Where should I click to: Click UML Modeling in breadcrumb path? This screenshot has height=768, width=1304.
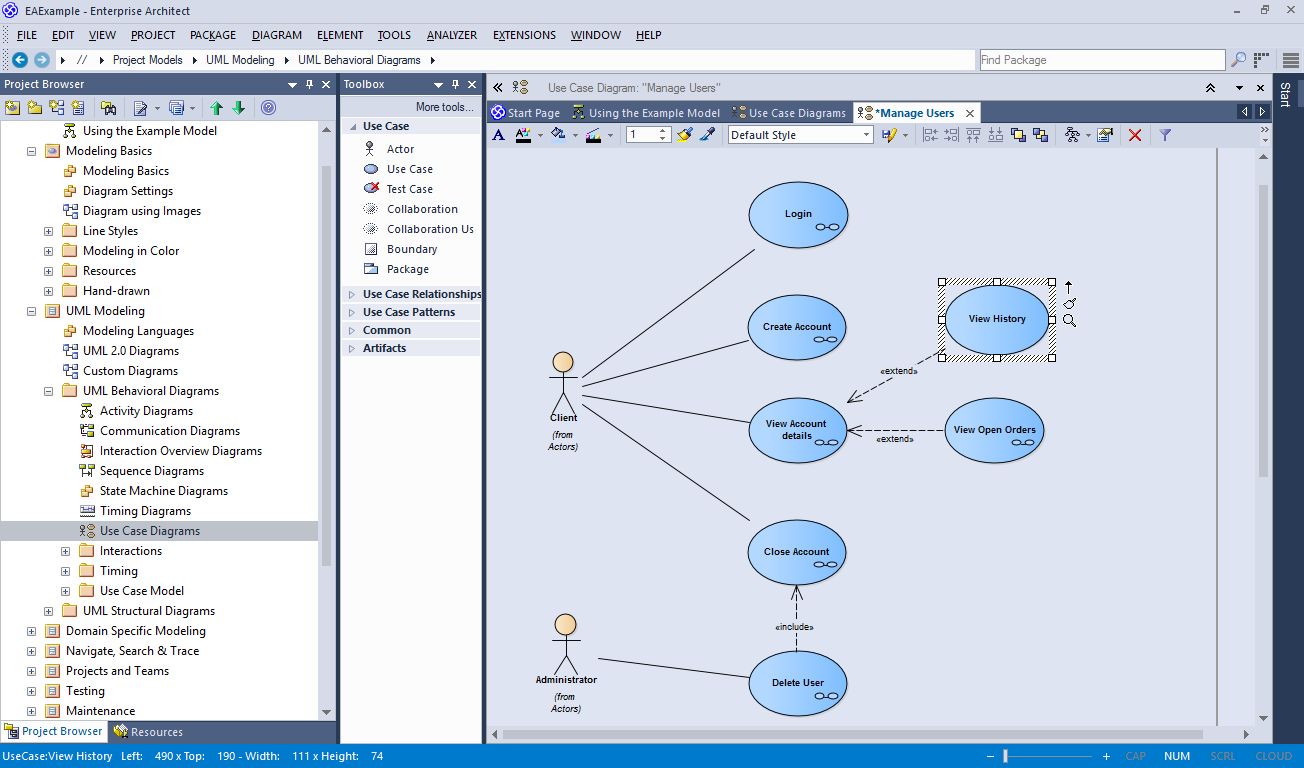[240, 60]
